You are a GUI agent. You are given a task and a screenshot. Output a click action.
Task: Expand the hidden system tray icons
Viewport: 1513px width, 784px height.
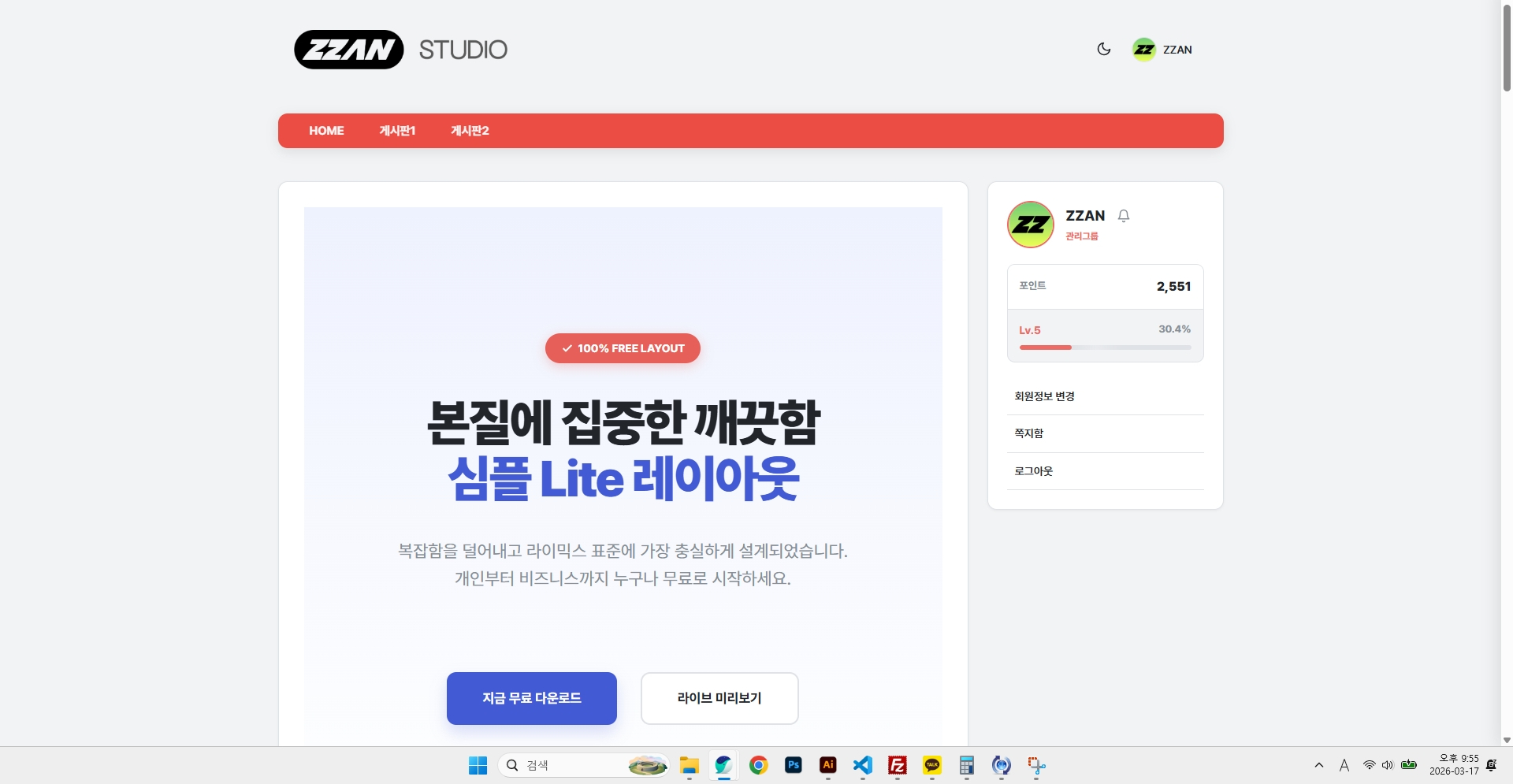[1318, 765]
